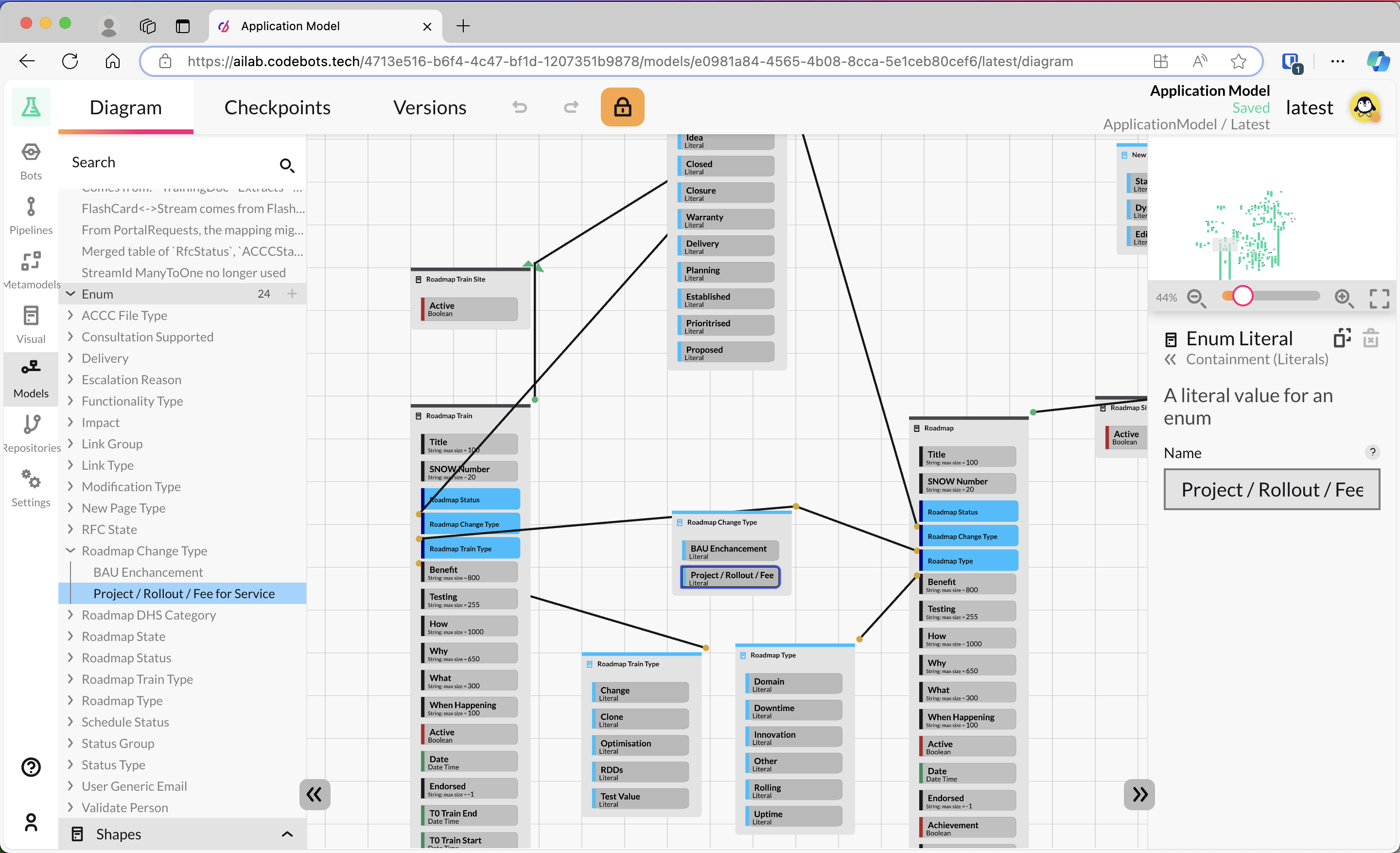The height and width of the screenshot is (853, 1400).
Task: Collapse the Enum tree section
Action: 71,294
